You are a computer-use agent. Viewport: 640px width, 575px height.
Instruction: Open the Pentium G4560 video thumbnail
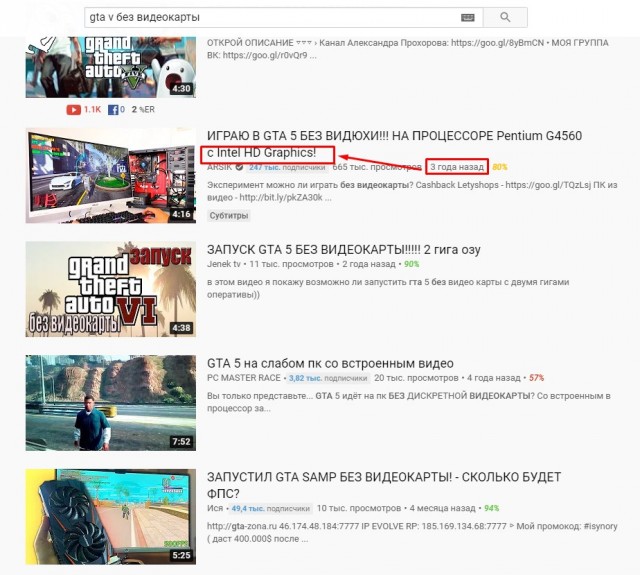coord(111,175)
